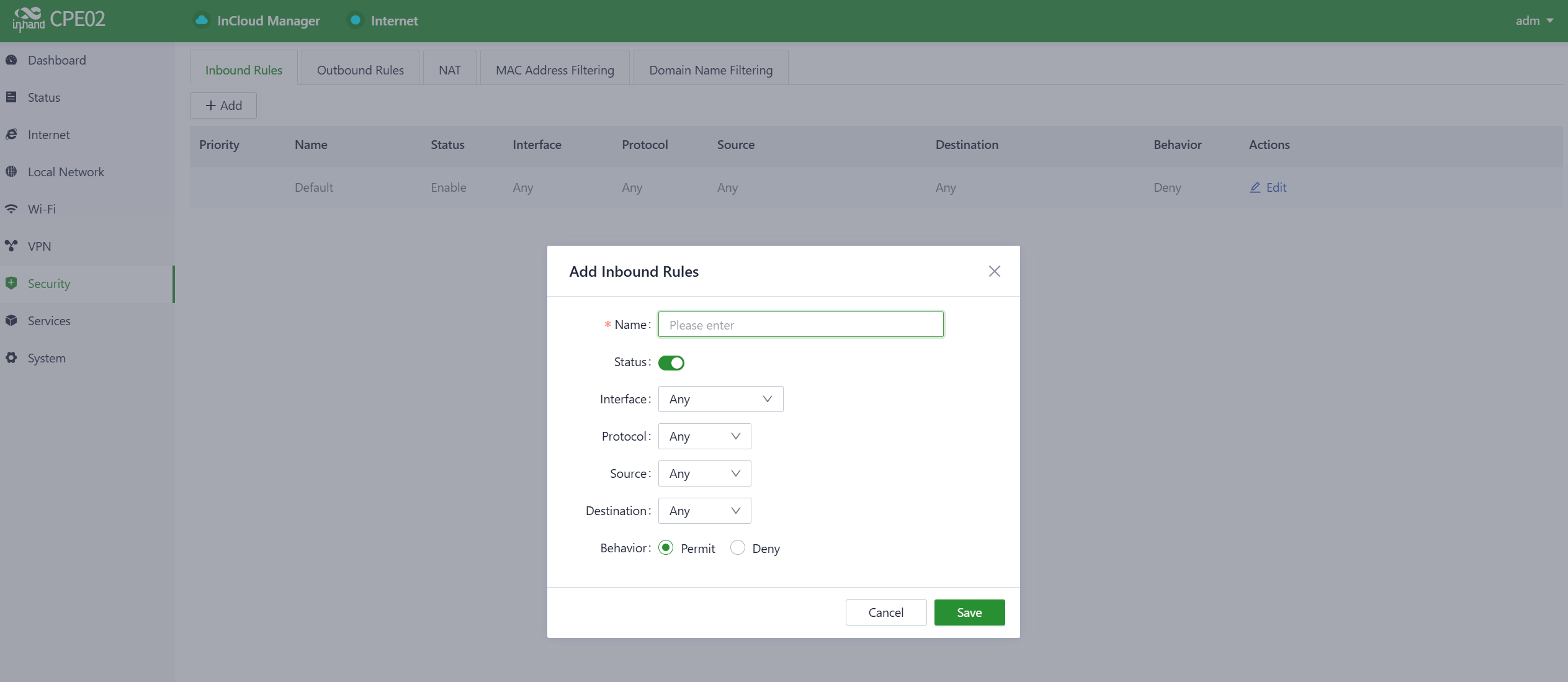
Task: Click the Services cube icon in sidebar
Action: 11,321
